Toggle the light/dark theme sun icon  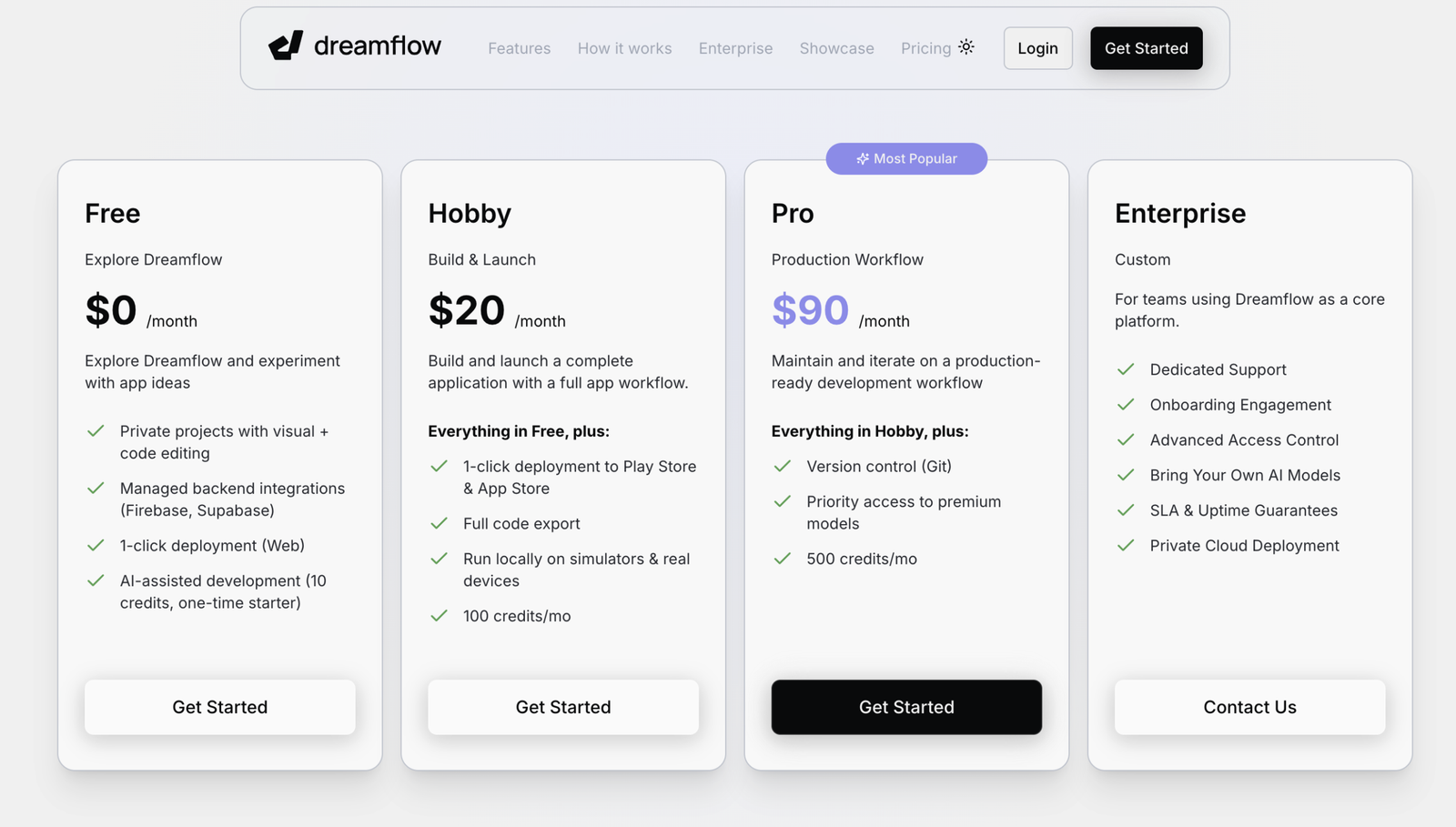[966, 46]
